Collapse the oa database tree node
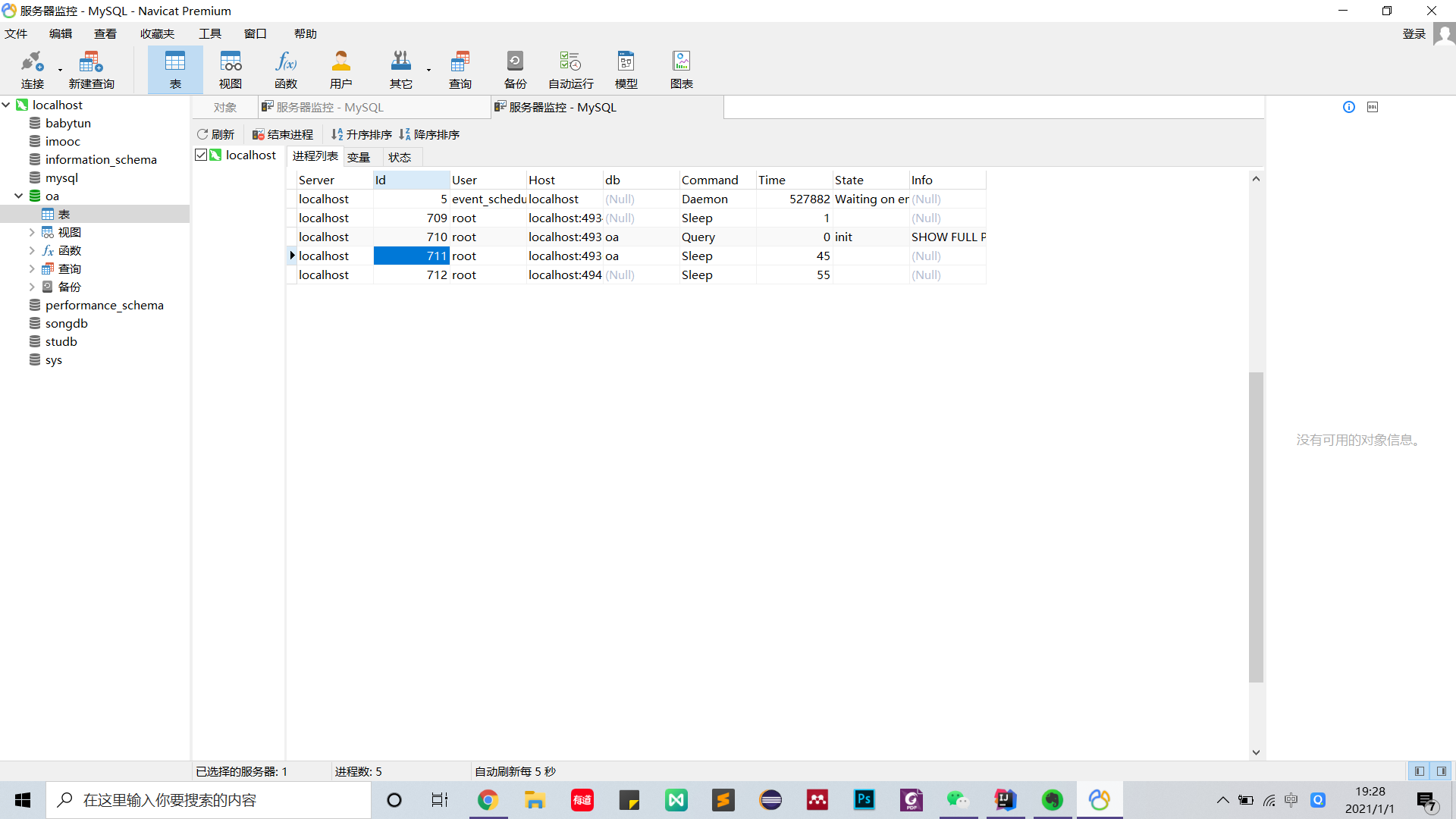1456x819 pixels. tap(19, 196)
